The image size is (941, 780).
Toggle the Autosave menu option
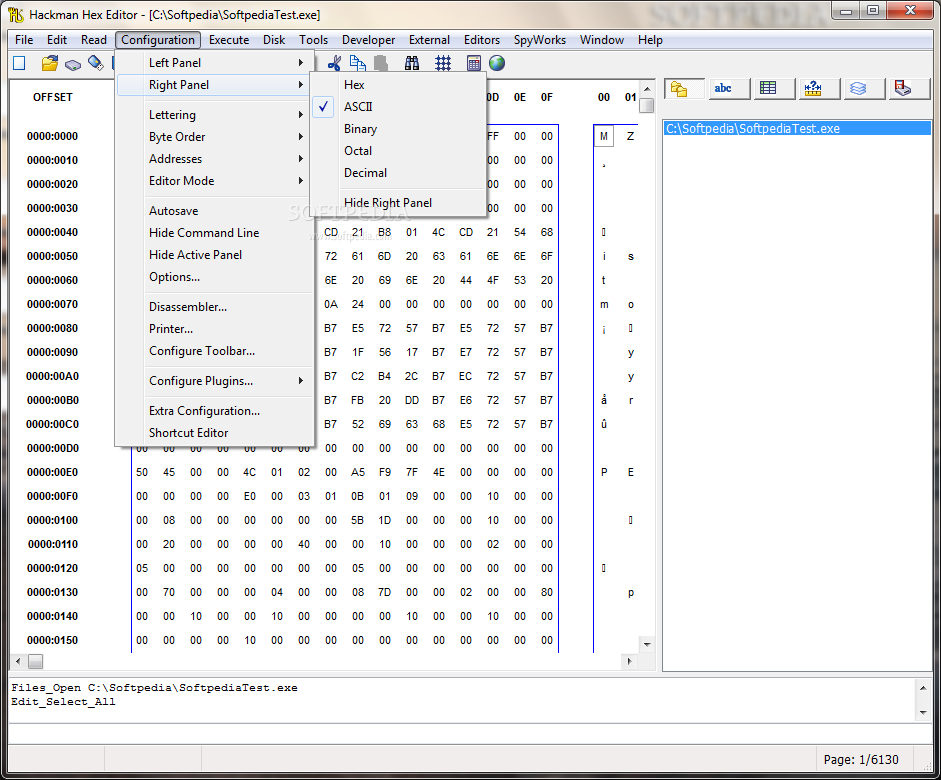pyautogui.click(x=215, y=211)
